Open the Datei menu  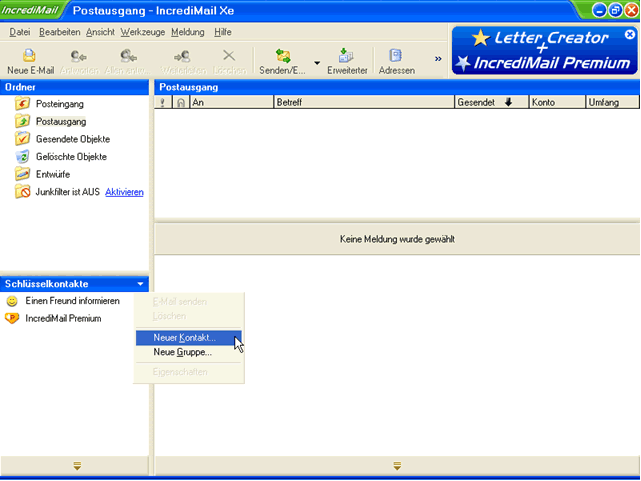tap(20, 32)
